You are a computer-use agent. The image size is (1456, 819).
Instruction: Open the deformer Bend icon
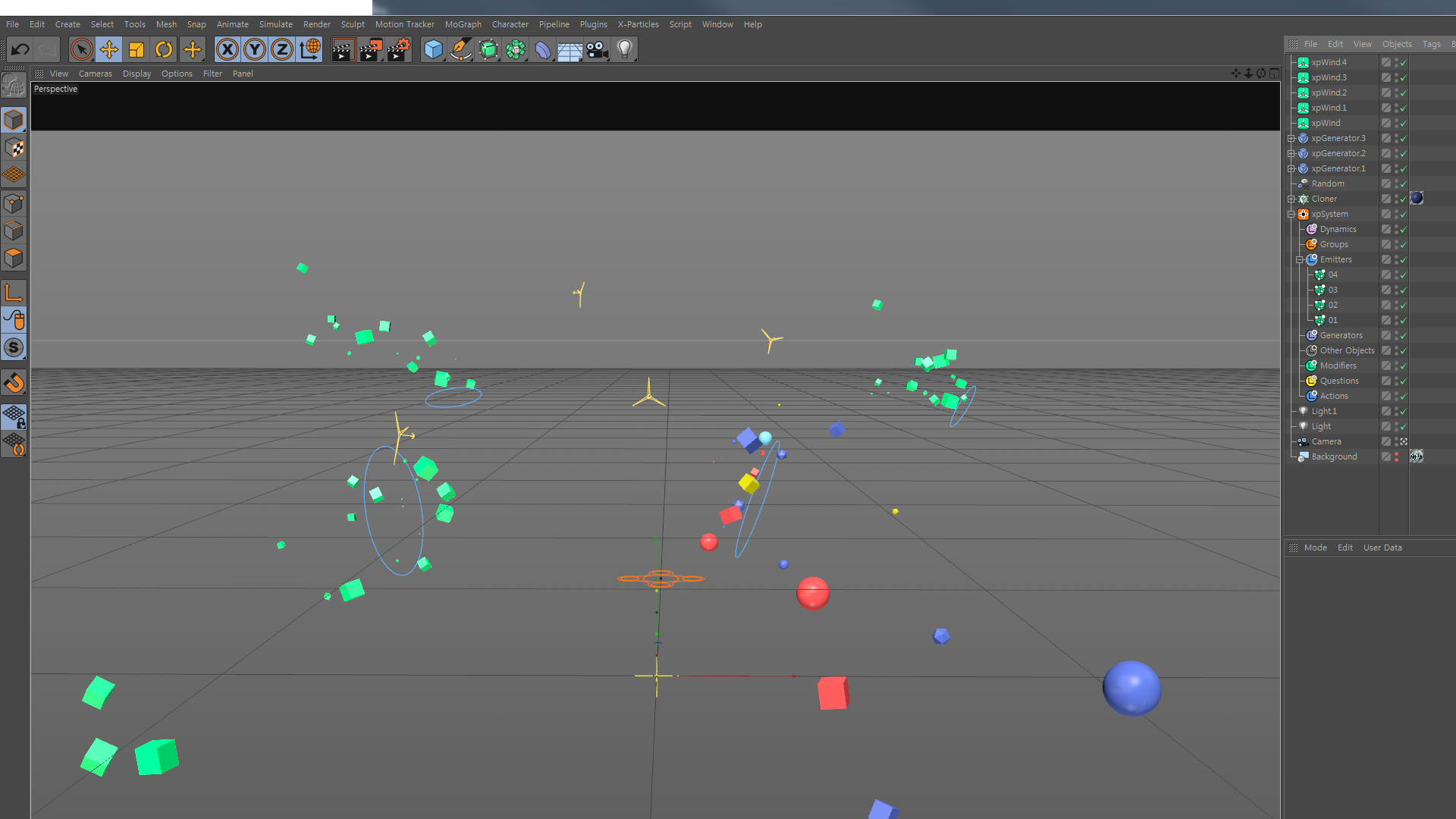click(543, 50)
